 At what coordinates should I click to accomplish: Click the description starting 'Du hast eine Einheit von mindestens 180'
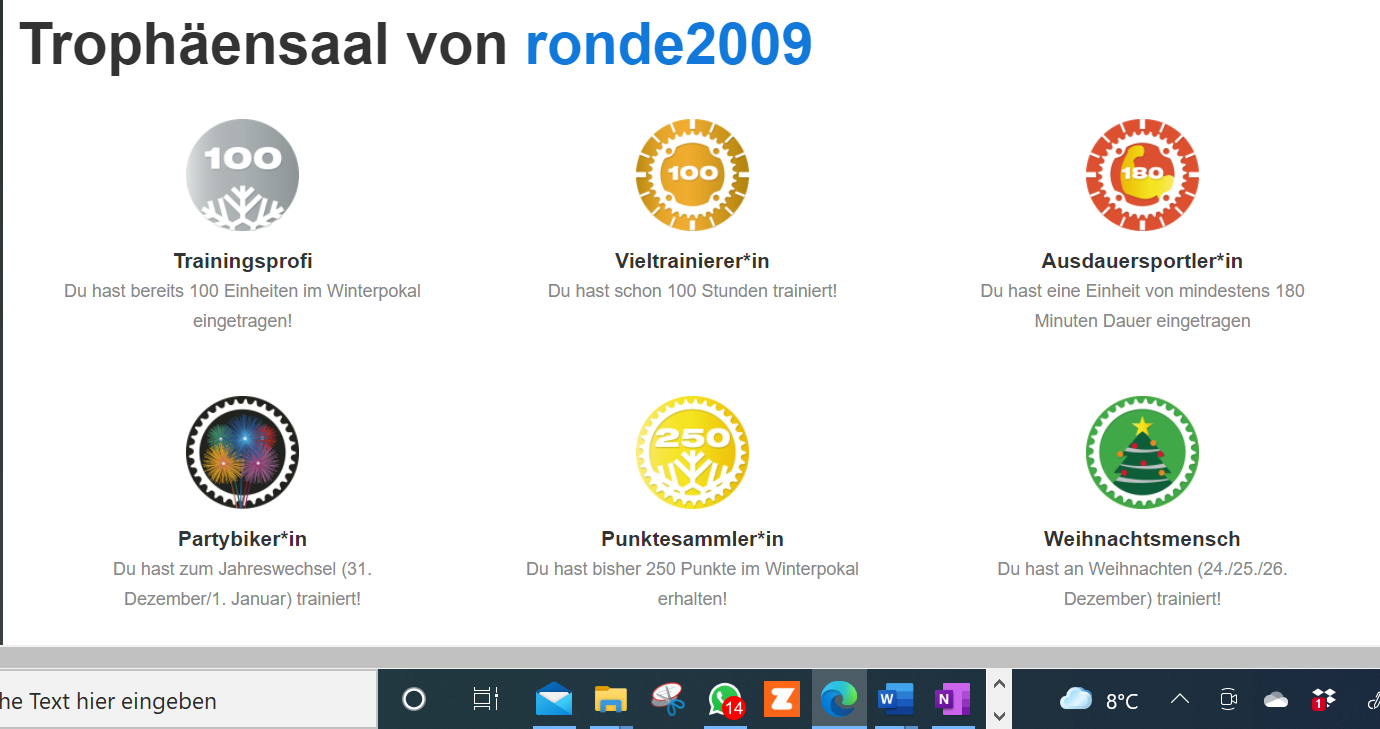point(1142,306)
